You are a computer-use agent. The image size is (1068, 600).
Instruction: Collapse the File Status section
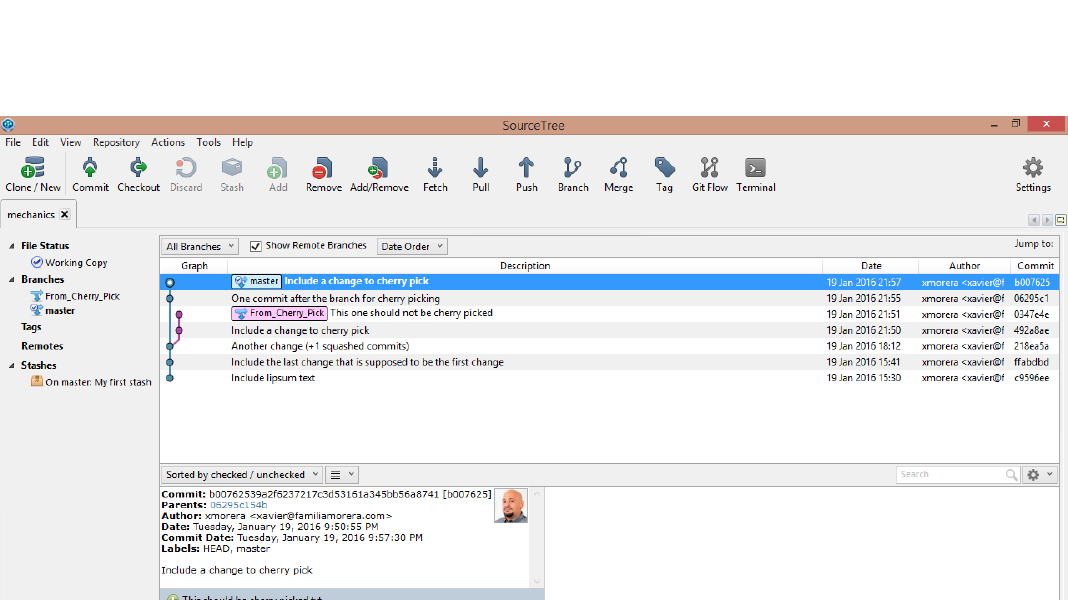(12, 246)
